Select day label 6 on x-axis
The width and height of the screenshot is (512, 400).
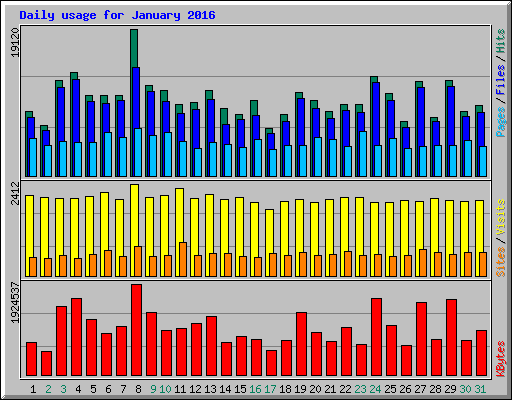[108, 389]
